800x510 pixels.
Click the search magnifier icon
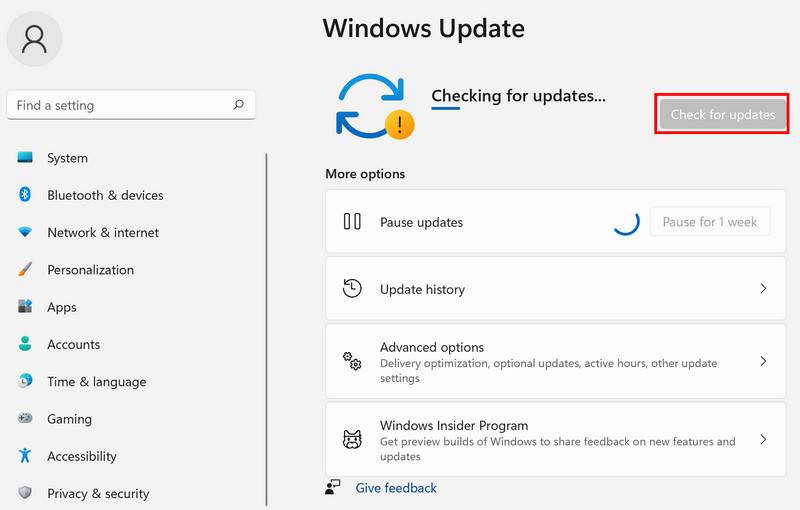tap(238, 105)
